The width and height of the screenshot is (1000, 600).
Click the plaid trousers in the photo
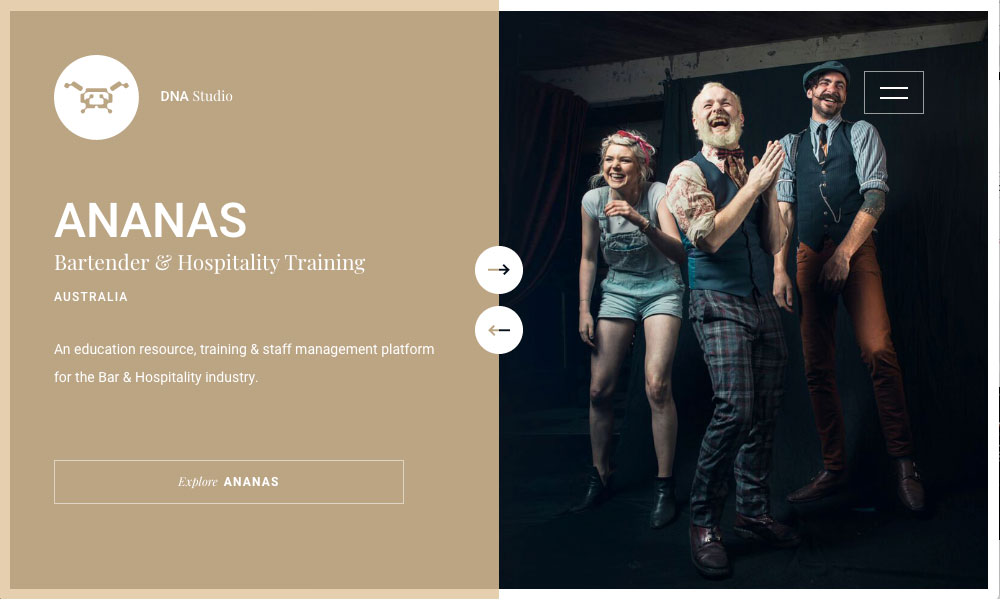737,402
